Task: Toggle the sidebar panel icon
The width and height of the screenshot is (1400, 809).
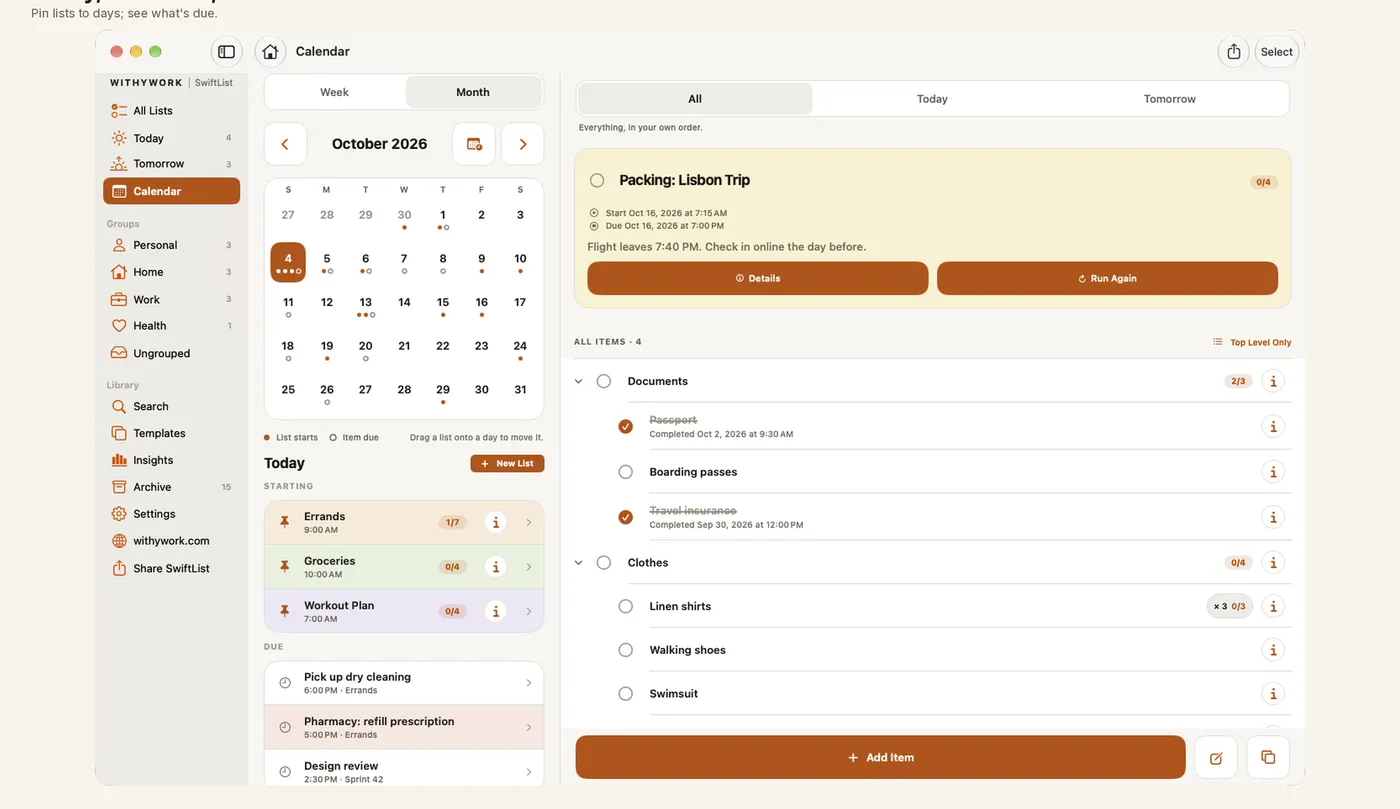Action: point(226,52)
